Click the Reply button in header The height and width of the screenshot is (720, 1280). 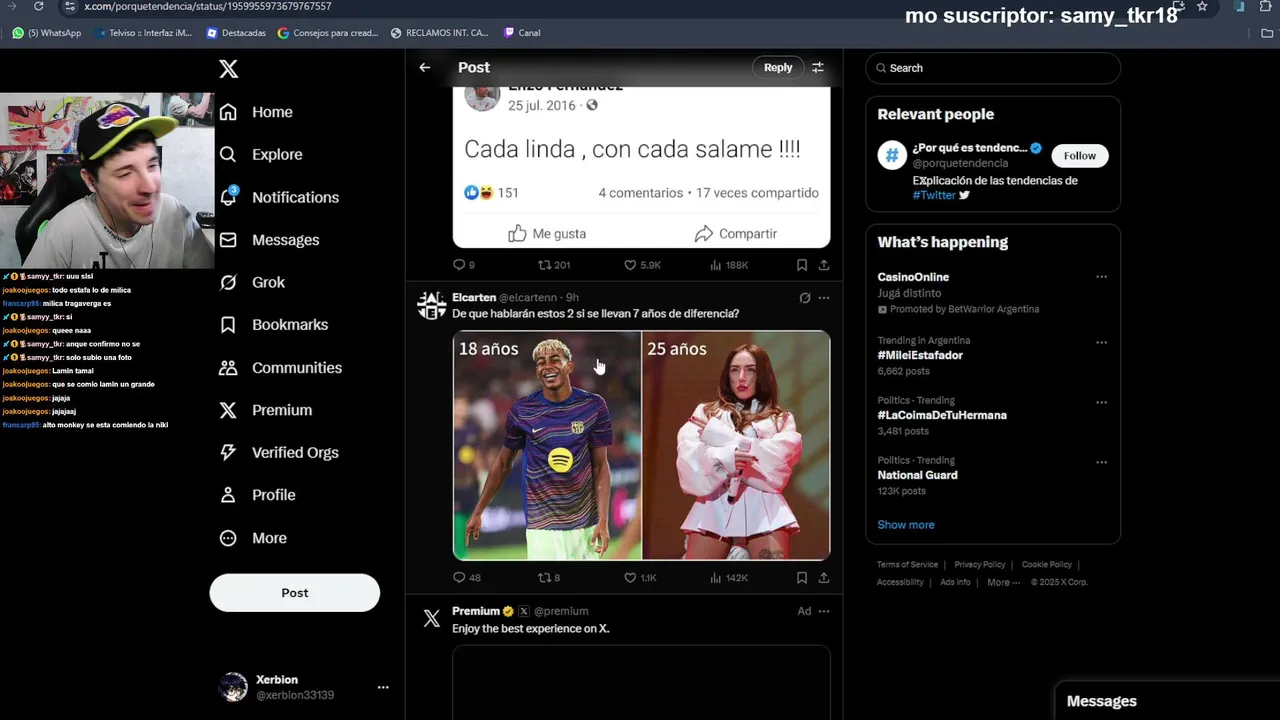pos(778,68)
